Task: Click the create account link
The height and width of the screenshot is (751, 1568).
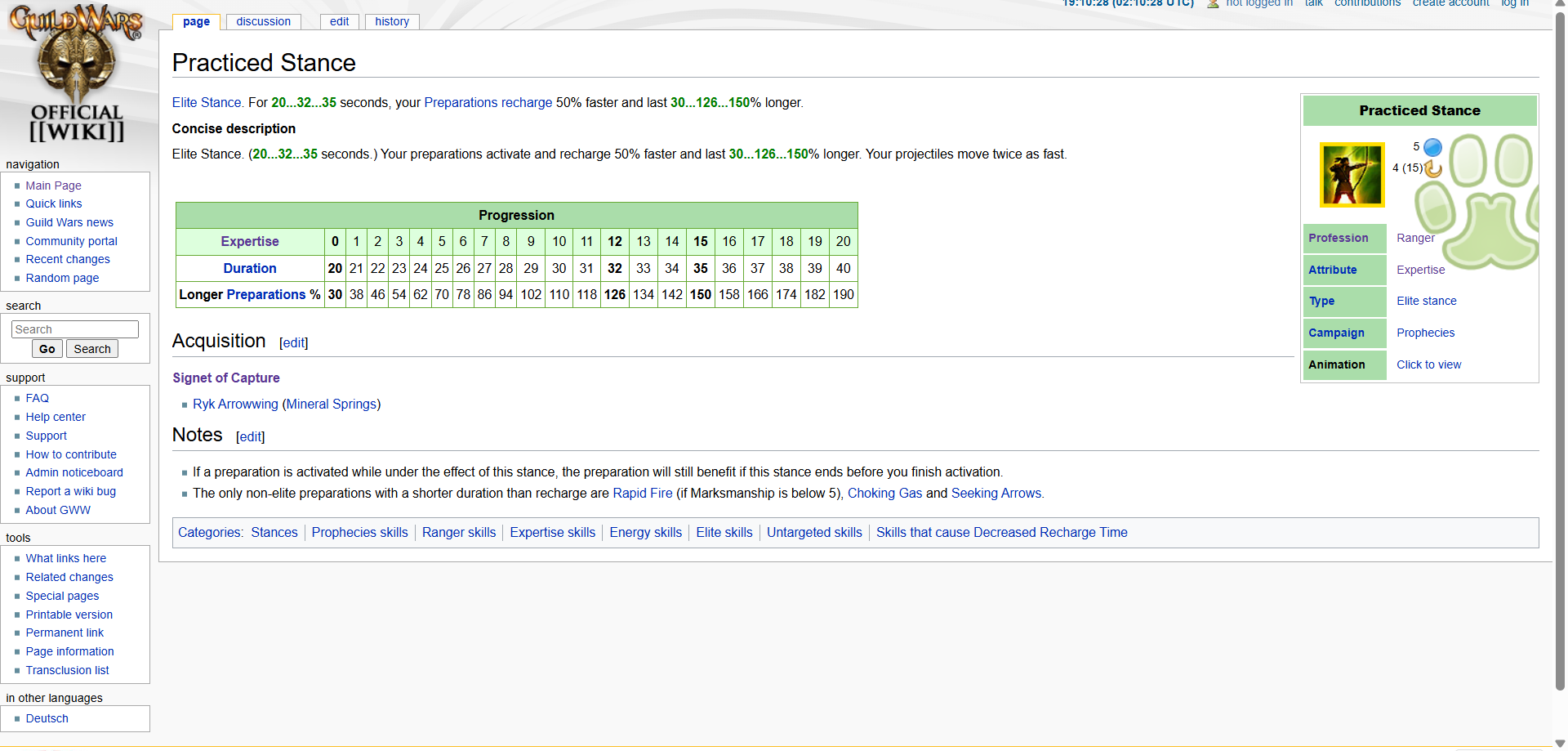Action: pos(1451,3)
